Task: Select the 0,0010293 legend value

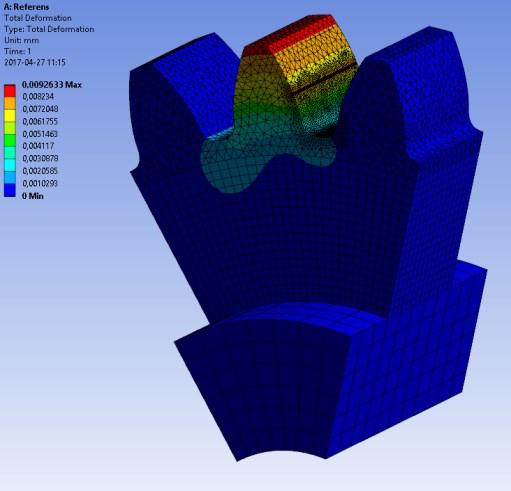Action: (40, 184)
